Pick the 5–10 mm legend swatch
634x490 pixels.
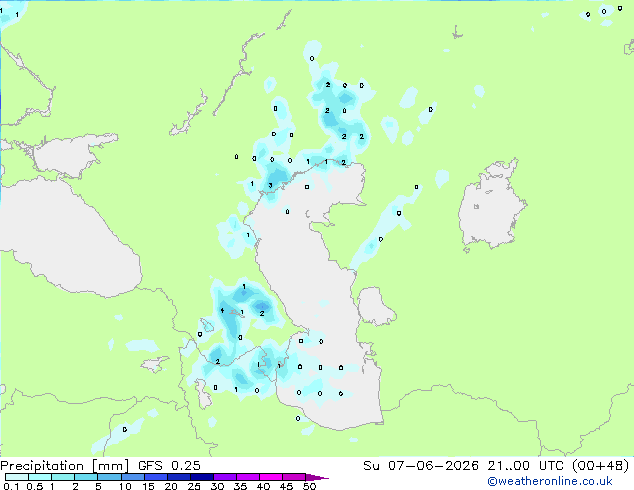point(109,477)
